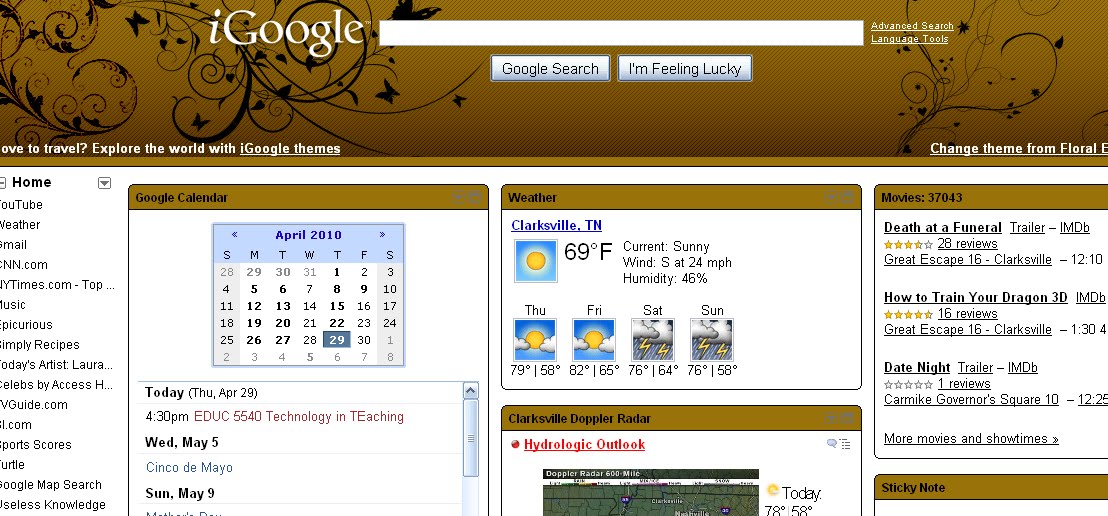The image size is (1108, 516).
Task: Select April 29 in the calendar
Action: pos(336,340)
